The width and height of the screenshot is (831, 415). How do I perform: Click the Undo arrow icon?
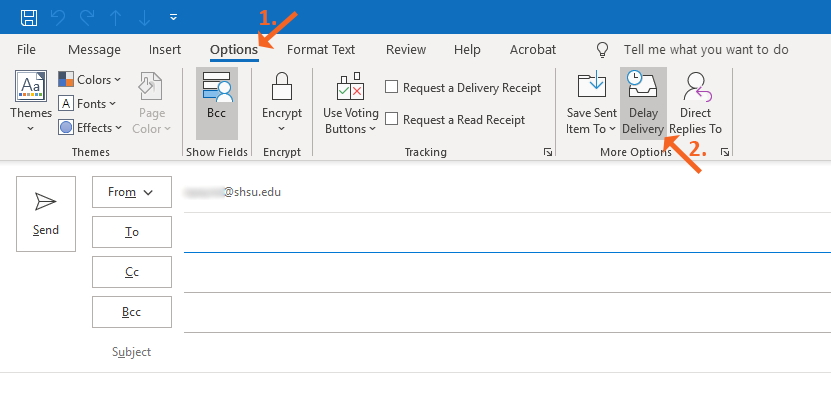pos(59,17)
